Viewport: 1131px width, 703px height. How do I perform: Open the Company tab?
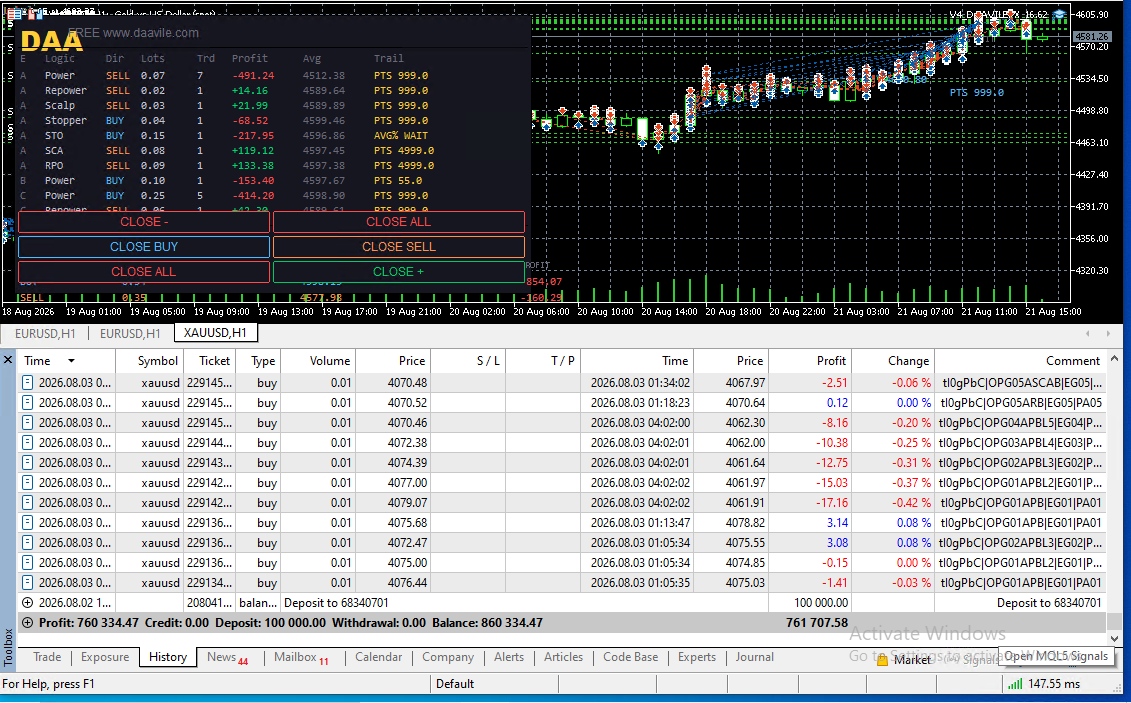[x=448, y=657]
